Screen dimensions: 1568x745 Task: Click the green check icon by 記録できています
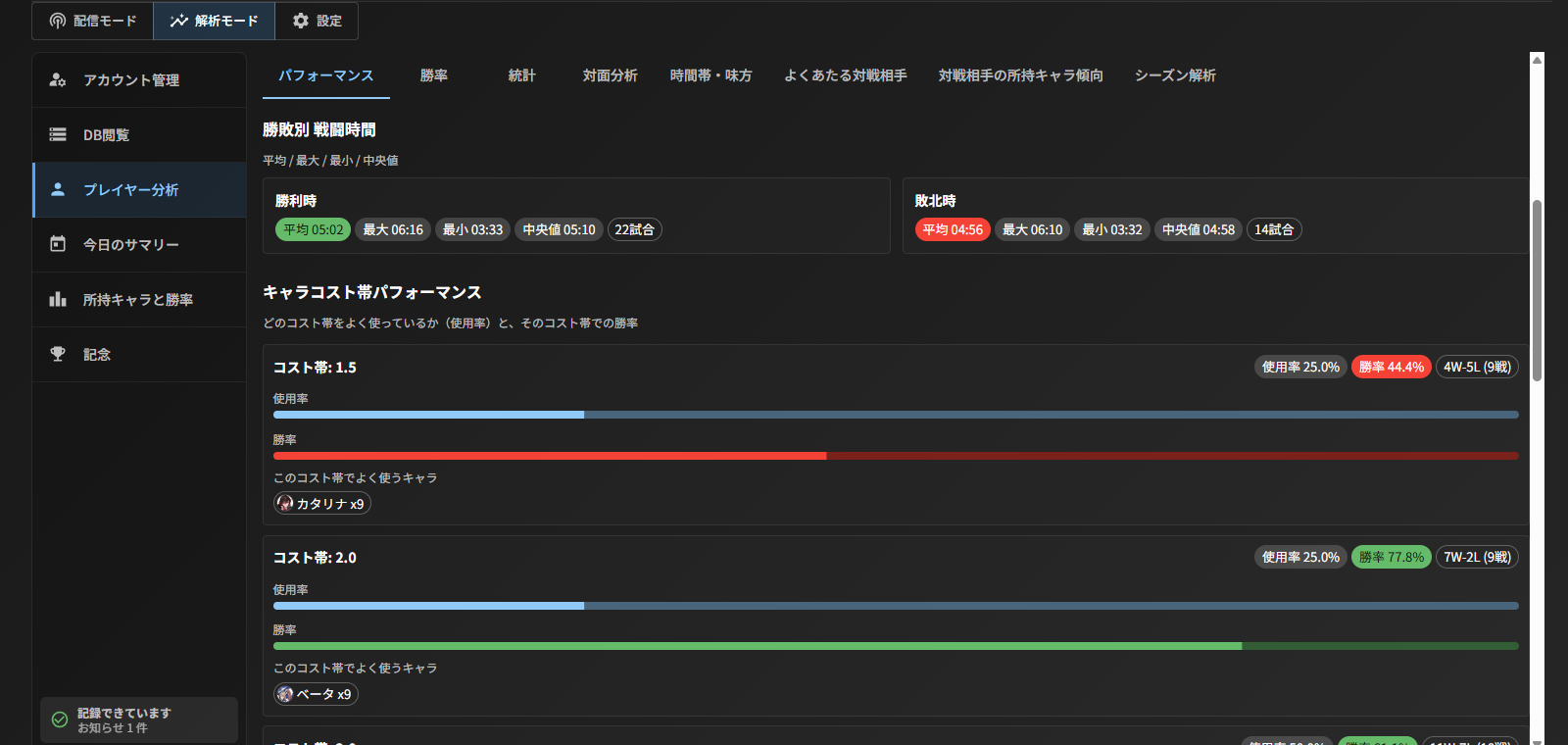tap(60, 720)
